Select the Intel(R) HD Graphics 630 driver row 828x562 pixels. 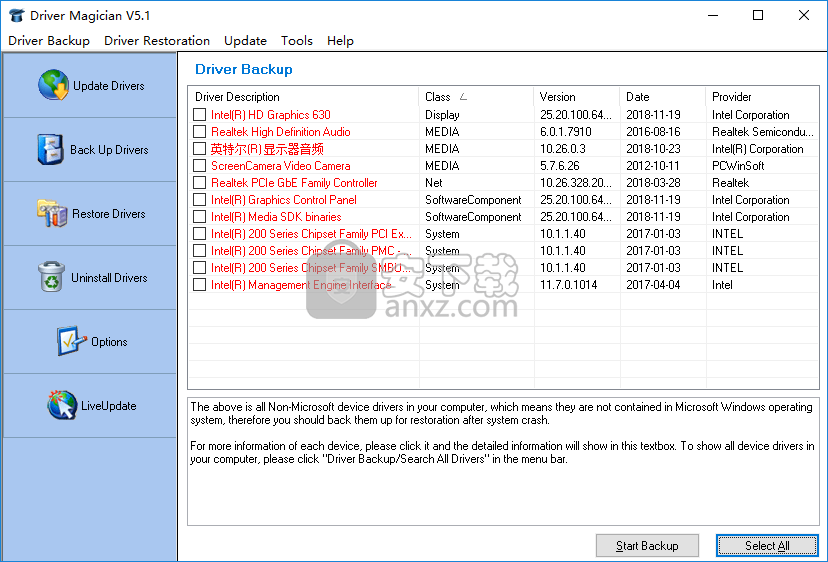pyautogui.click(x=504, y=115)
